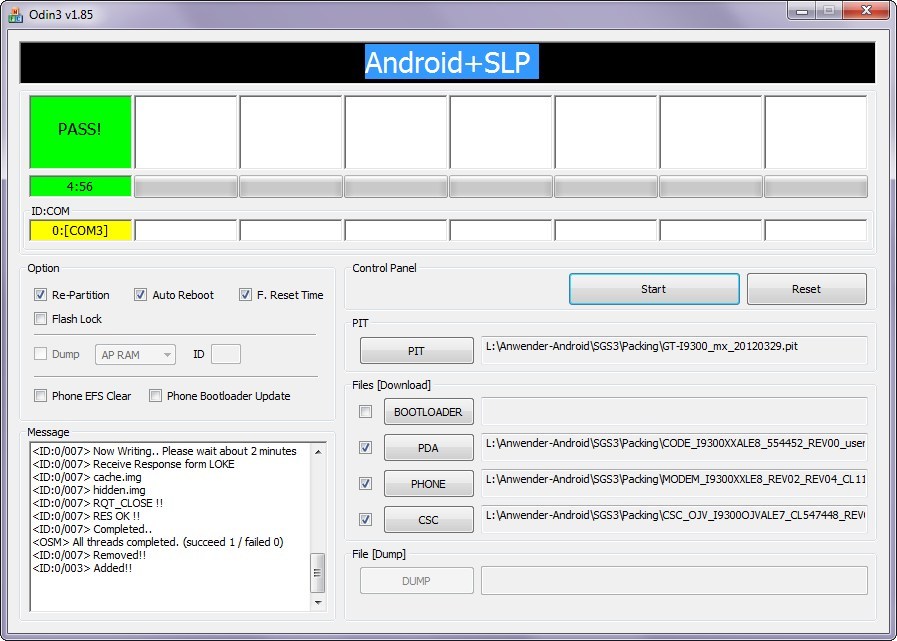The image size is (897, 641).
Task: Click the PDA file button
Action: 428,448
